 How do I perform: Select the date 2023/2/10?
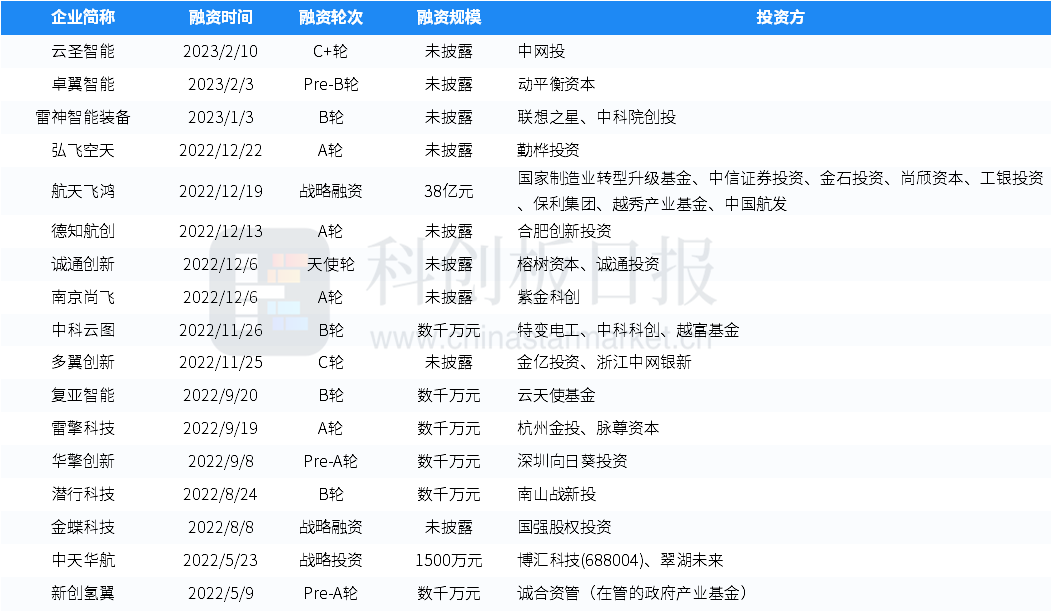(221, 51)
